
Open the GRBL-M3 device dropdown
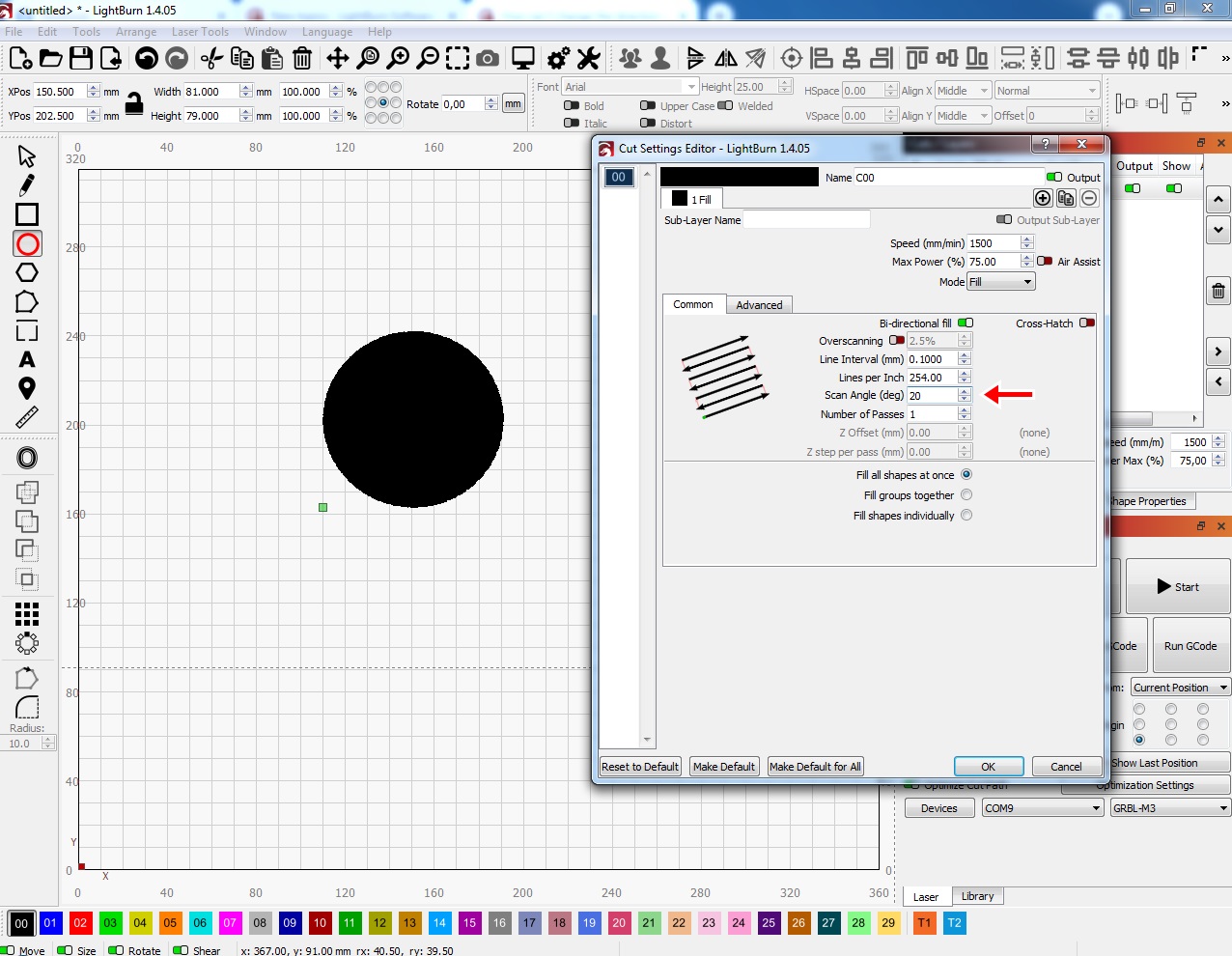[1170, 808]
